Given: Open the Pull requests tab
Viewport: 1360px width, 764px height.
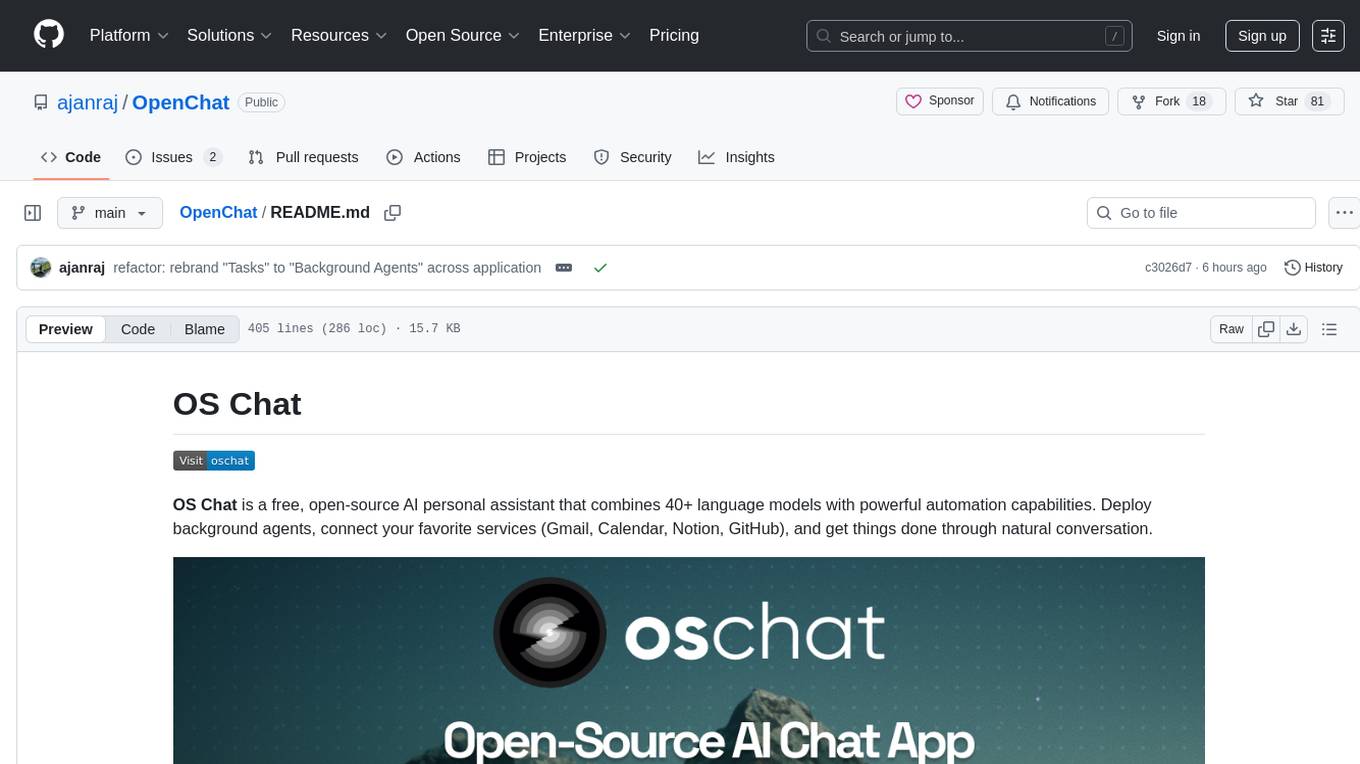Looking at the screenshot, I should point(303,157).
